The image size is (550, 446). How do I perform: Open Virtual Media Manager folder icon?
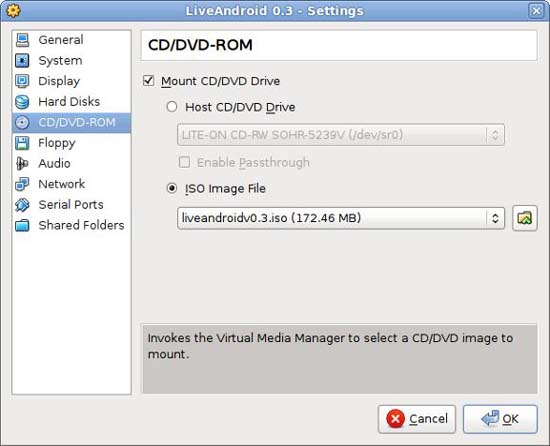(x=524, y=218)
